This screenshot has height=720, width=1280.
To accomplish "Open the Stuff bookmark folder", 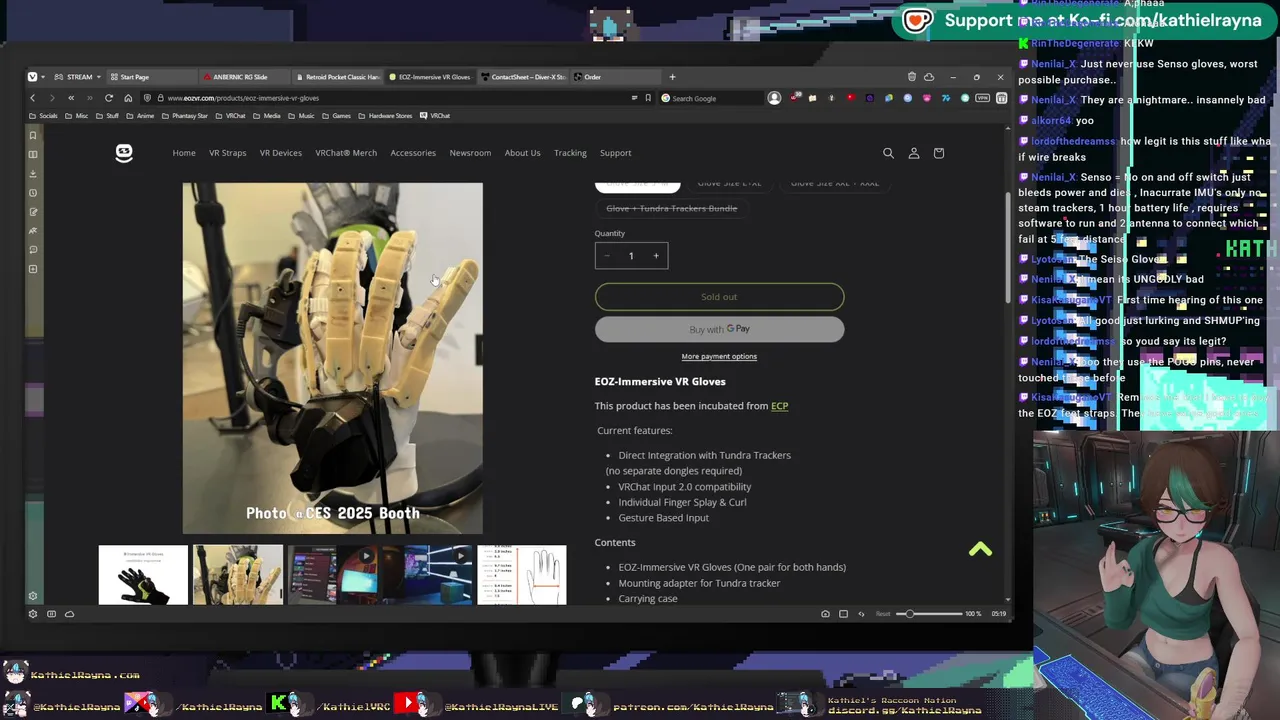I will [x=107, y=116].
